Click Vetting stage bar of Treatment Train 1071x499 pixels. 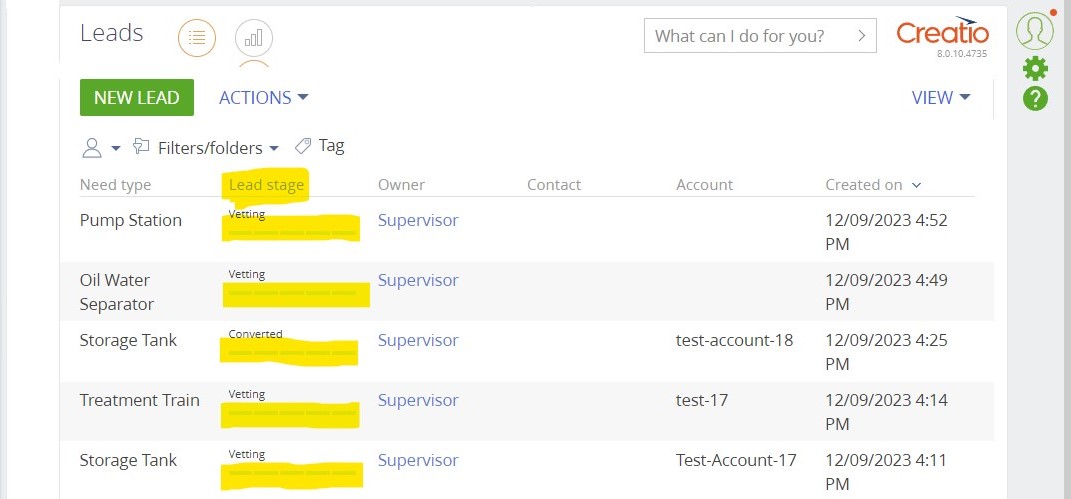point(292,413)
